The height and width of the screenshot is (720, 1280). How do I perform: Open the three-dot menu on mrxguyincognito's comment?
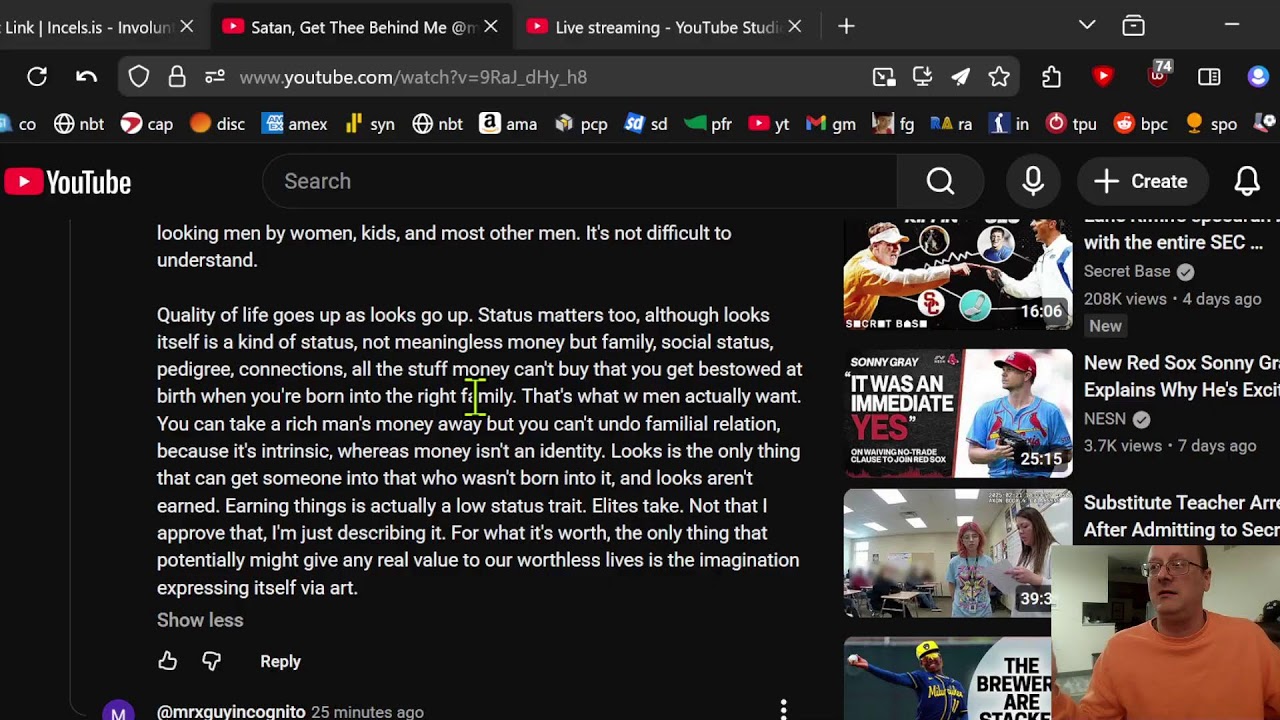coord(783,709)
